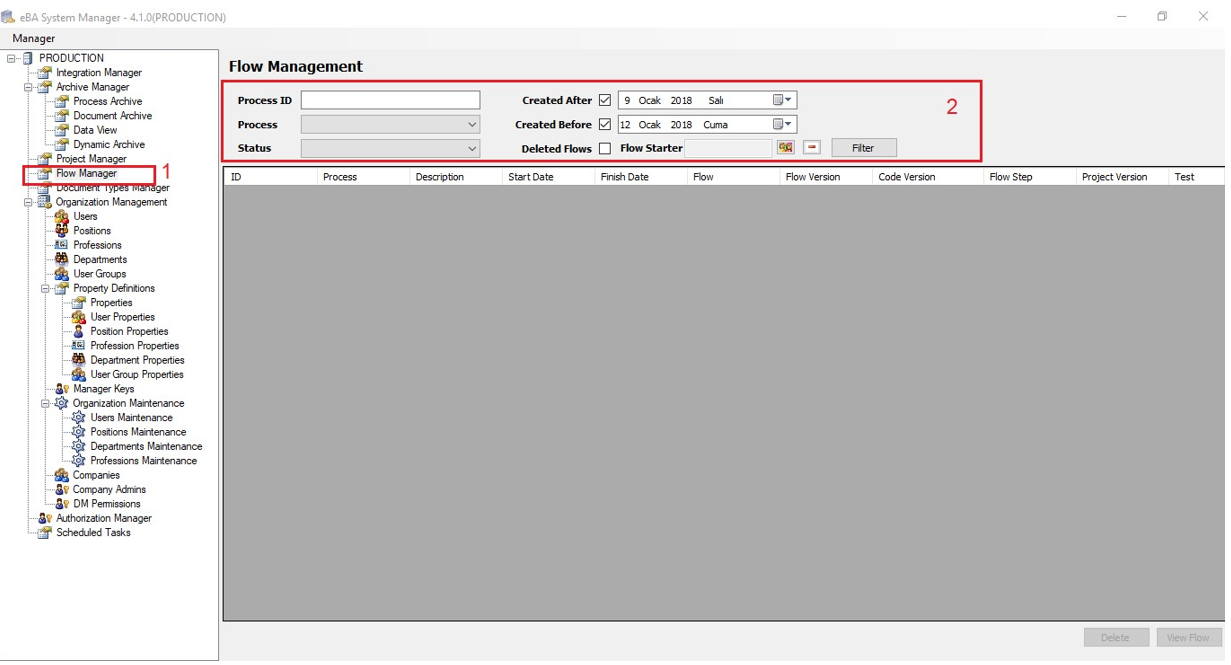Image resolution: width=1231 pixels, height=665 pixels.
Task: Sort by the Start Date column
Action: click(547, 177)
